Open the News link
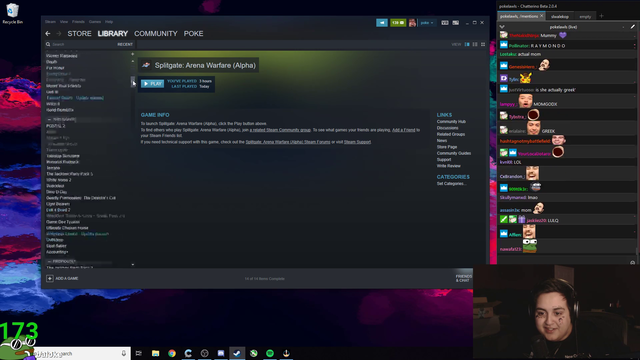This screenshot has width=640, height=360. tap(442, 140)
